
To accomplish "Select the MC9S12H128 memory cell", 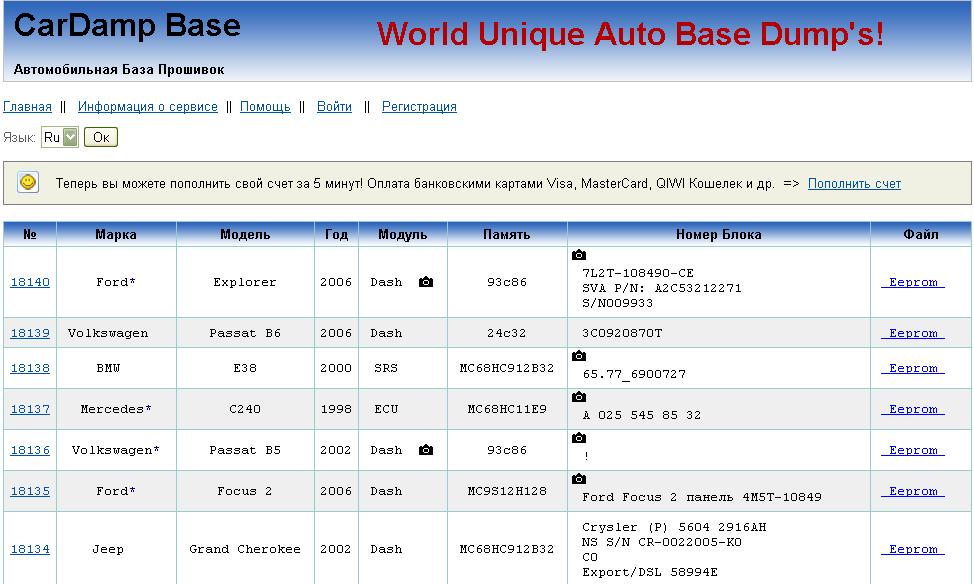I will [x=507, y=491].
